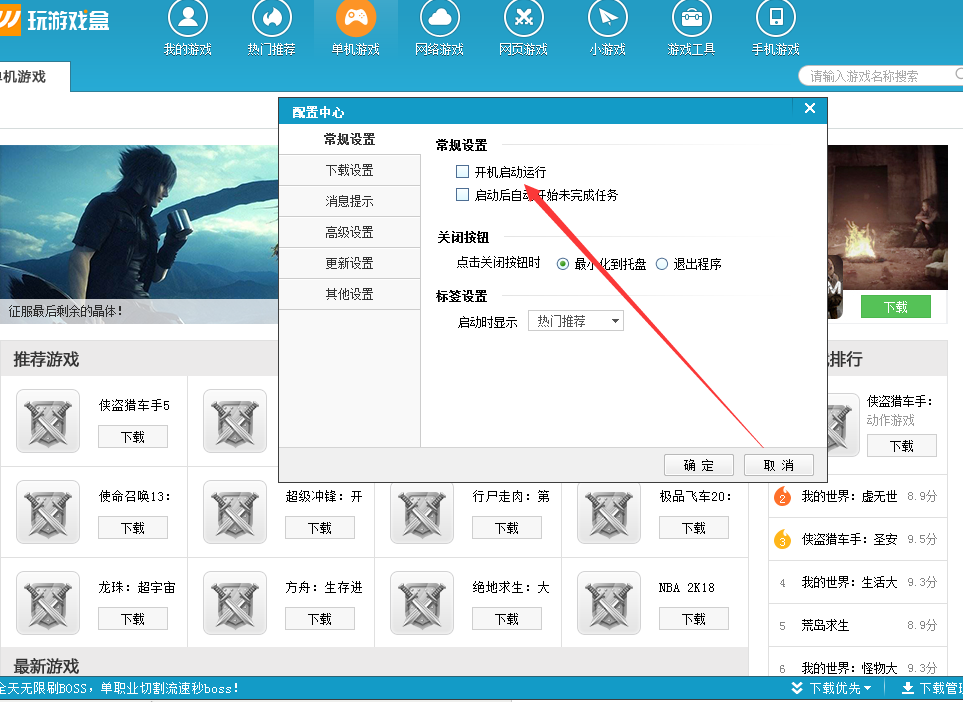The image size is (963, 702).
Task: Switch to the 下载设置 settings tab
Action: (x=349, y=170)
